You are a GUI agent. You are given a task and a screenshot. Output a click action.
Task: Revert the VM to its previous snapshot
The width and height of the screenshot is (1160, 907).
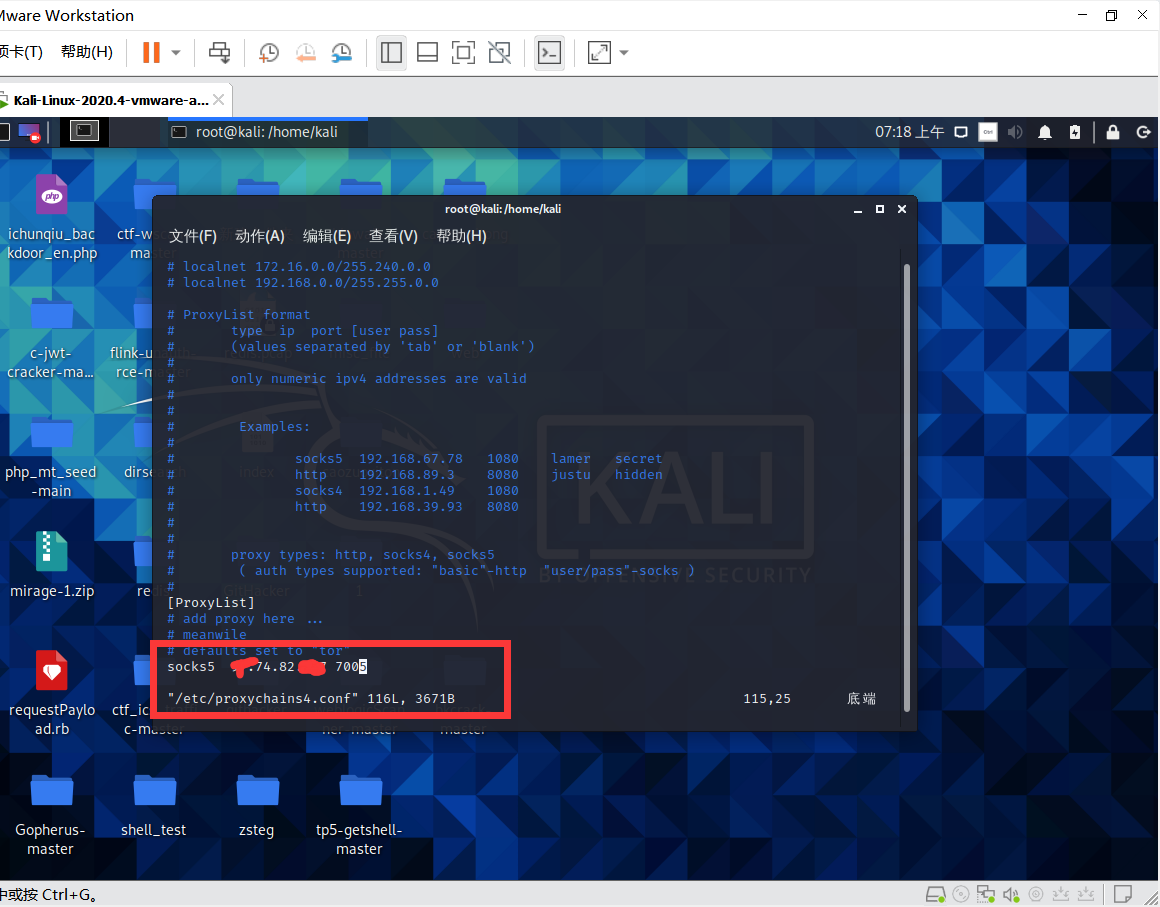pos(305,53)
